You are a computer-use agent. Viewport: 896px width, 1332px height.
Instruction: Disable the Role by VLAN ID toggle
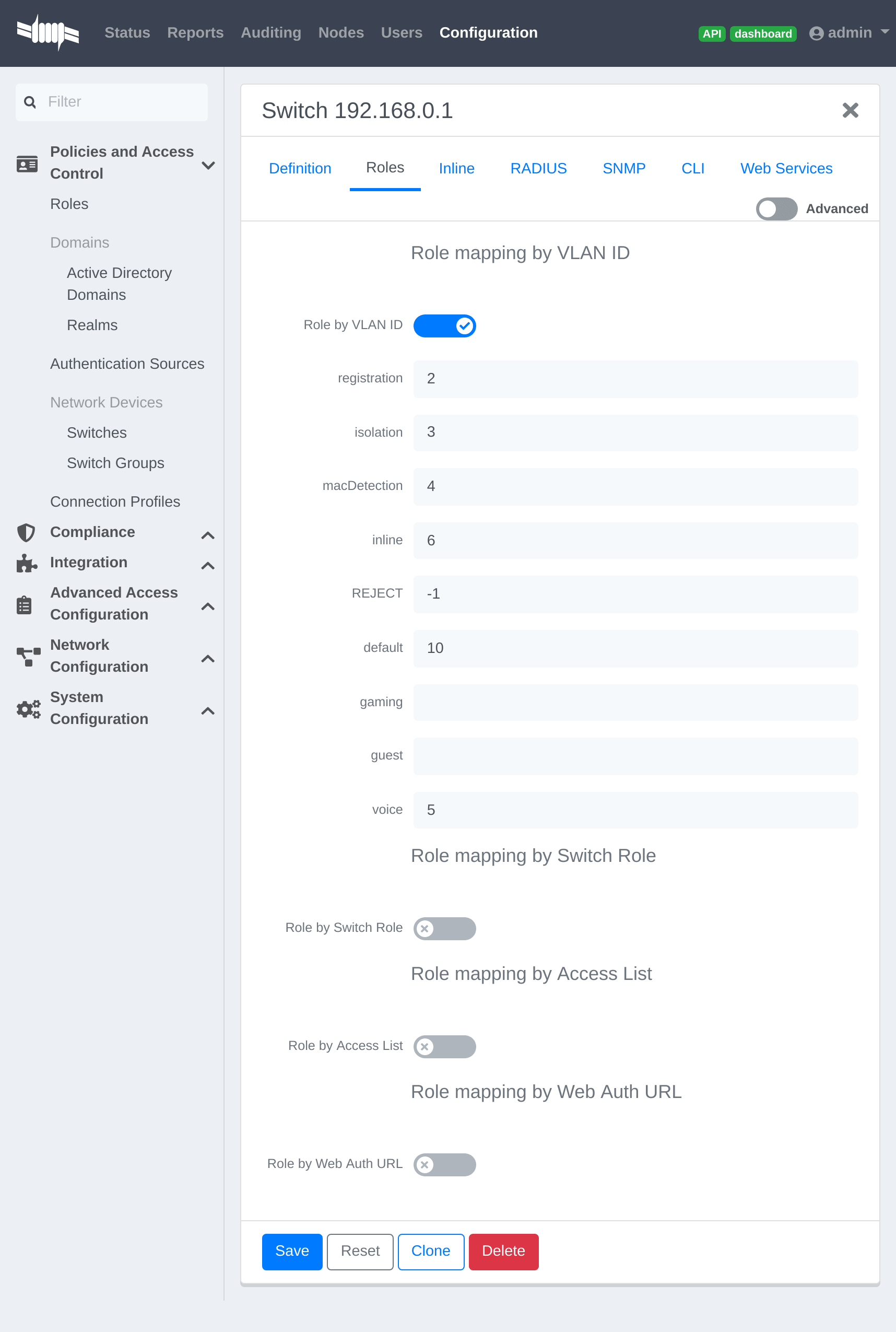(x=444, y=325)
